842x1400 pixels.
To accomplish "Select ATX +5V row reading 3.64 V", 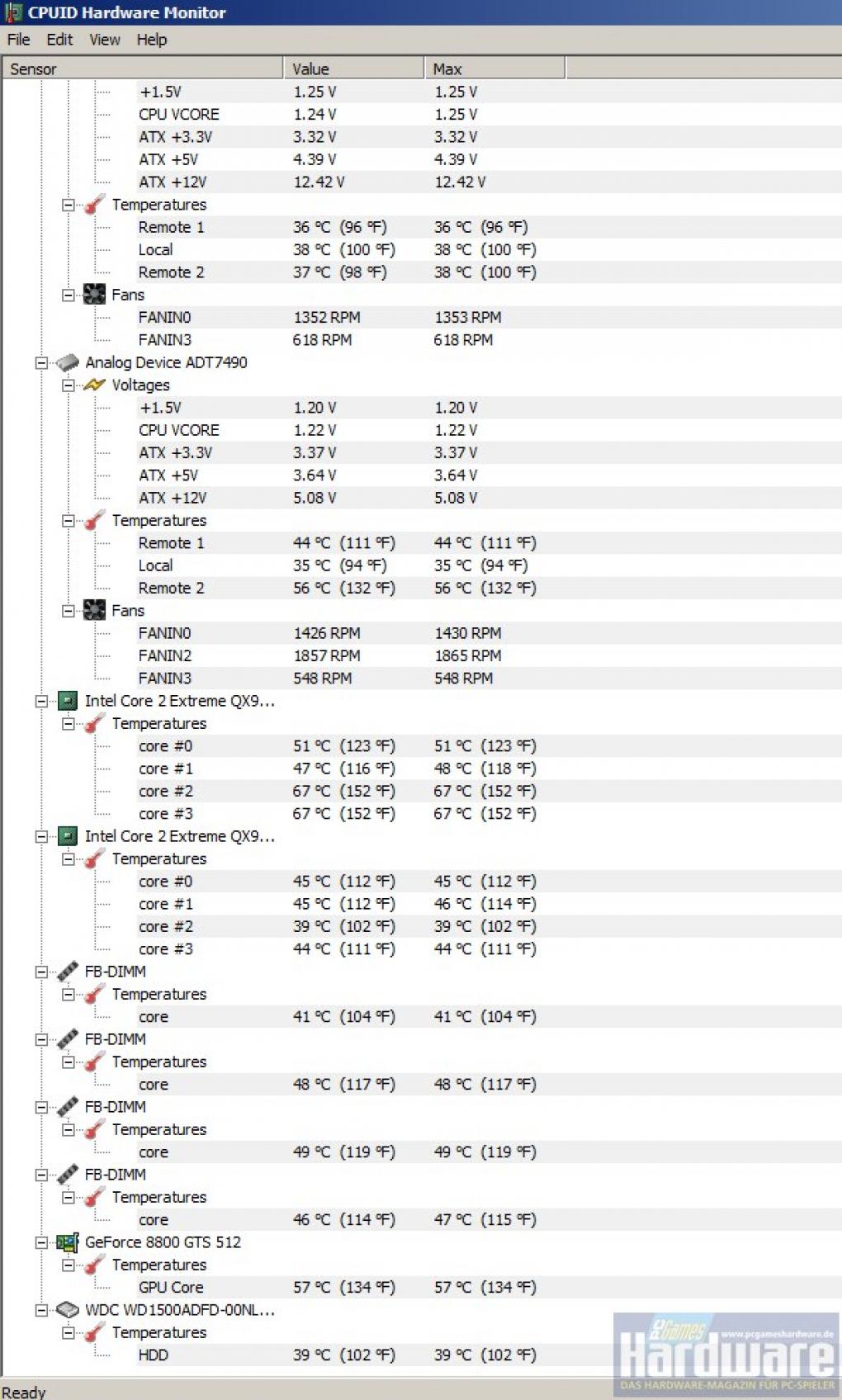I will [x=489, y=475].
